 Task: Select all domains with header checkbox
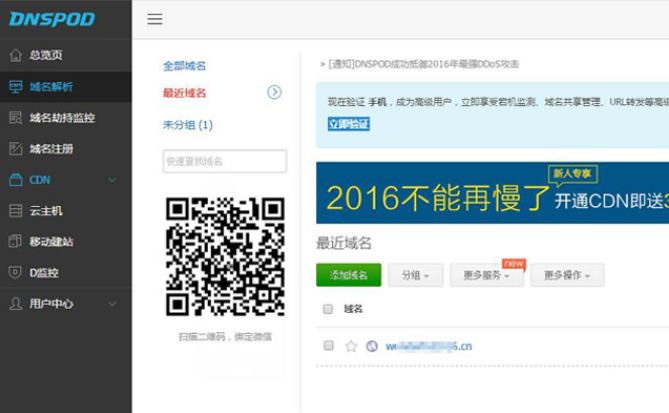pyautogui.click(x=328, y=309)
